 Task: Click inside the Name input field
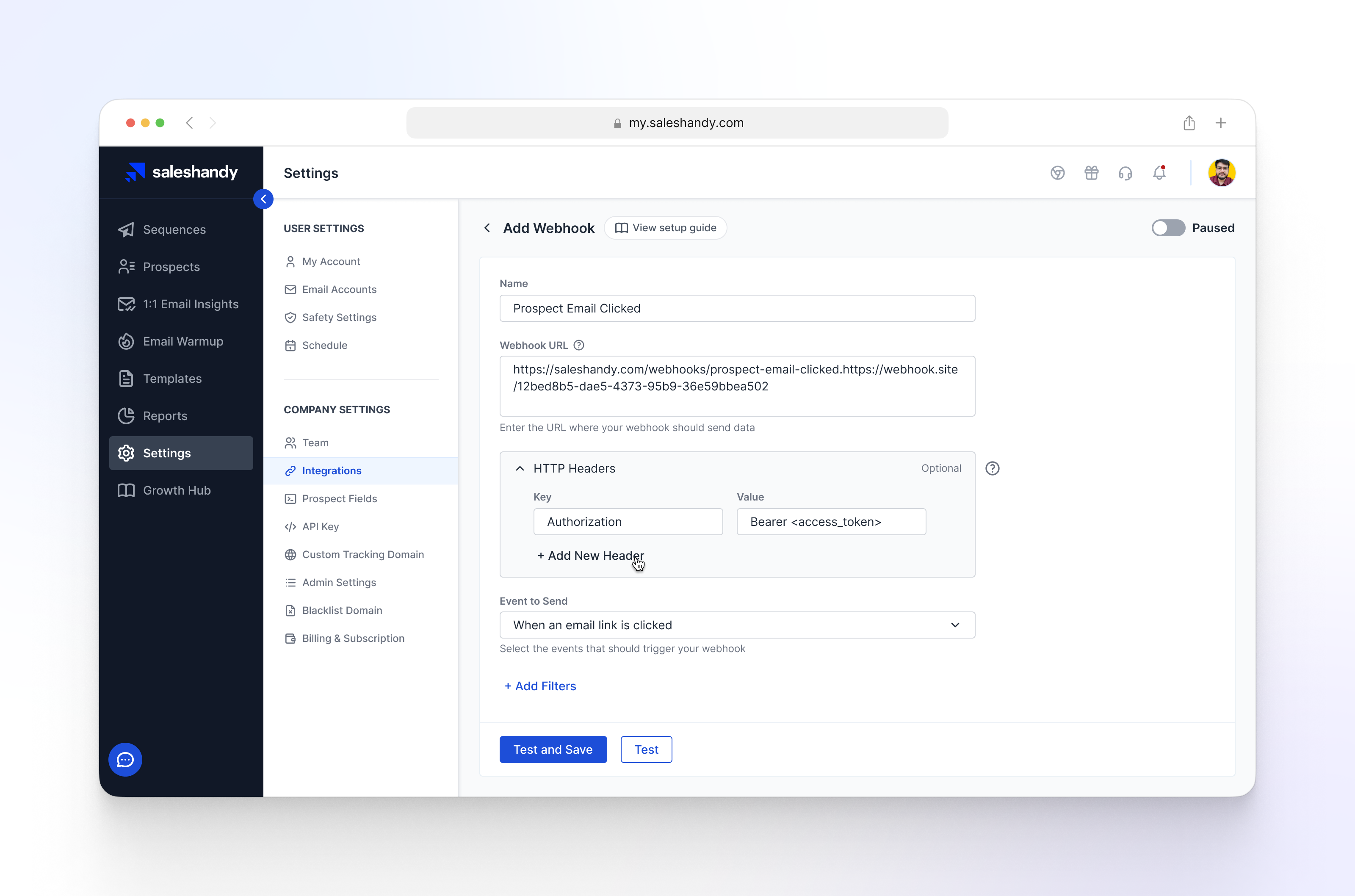[x=737, y=308]
